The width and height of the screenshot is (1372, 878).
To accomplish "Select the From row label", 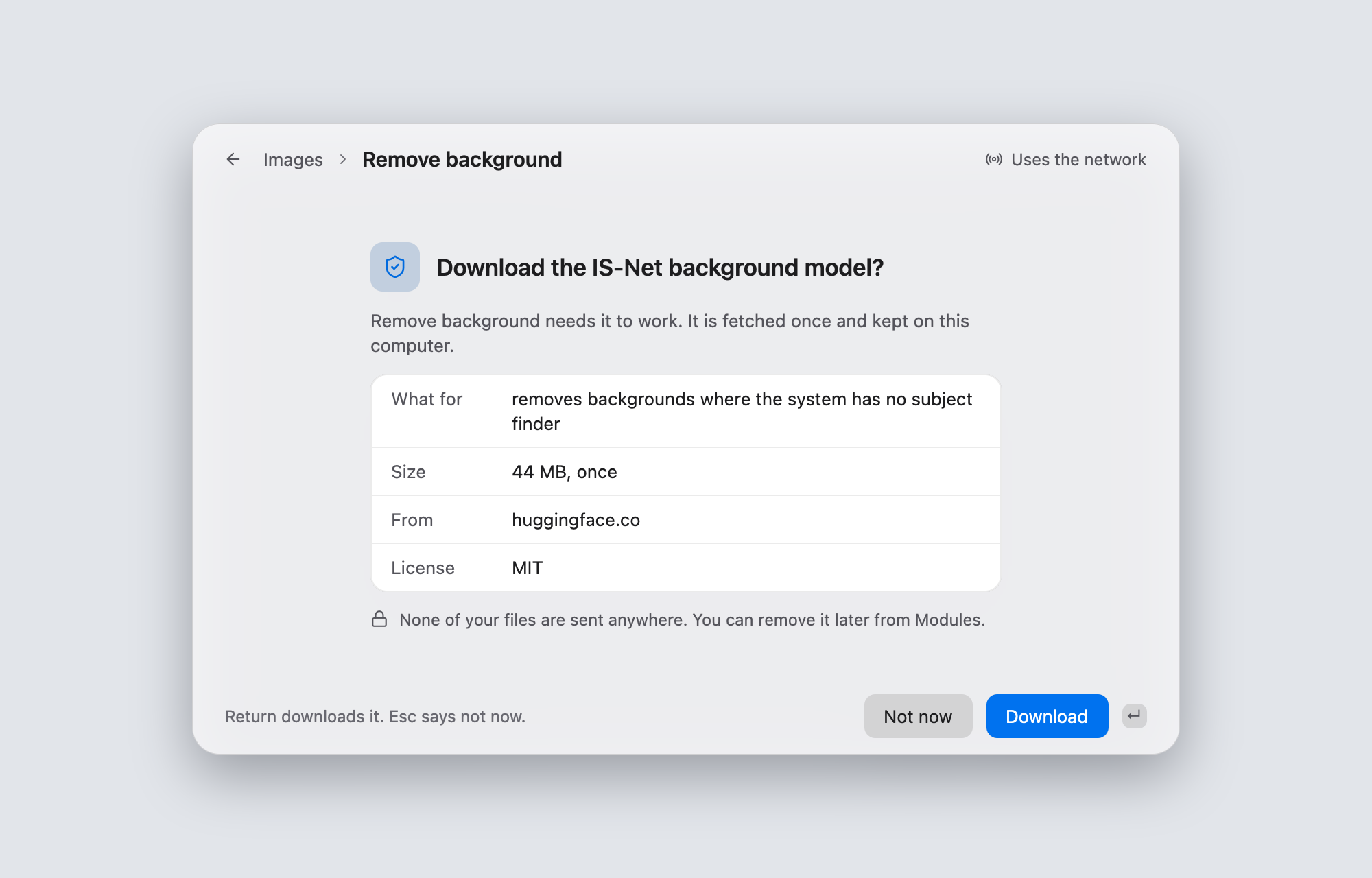I will (x=412, y=520).
